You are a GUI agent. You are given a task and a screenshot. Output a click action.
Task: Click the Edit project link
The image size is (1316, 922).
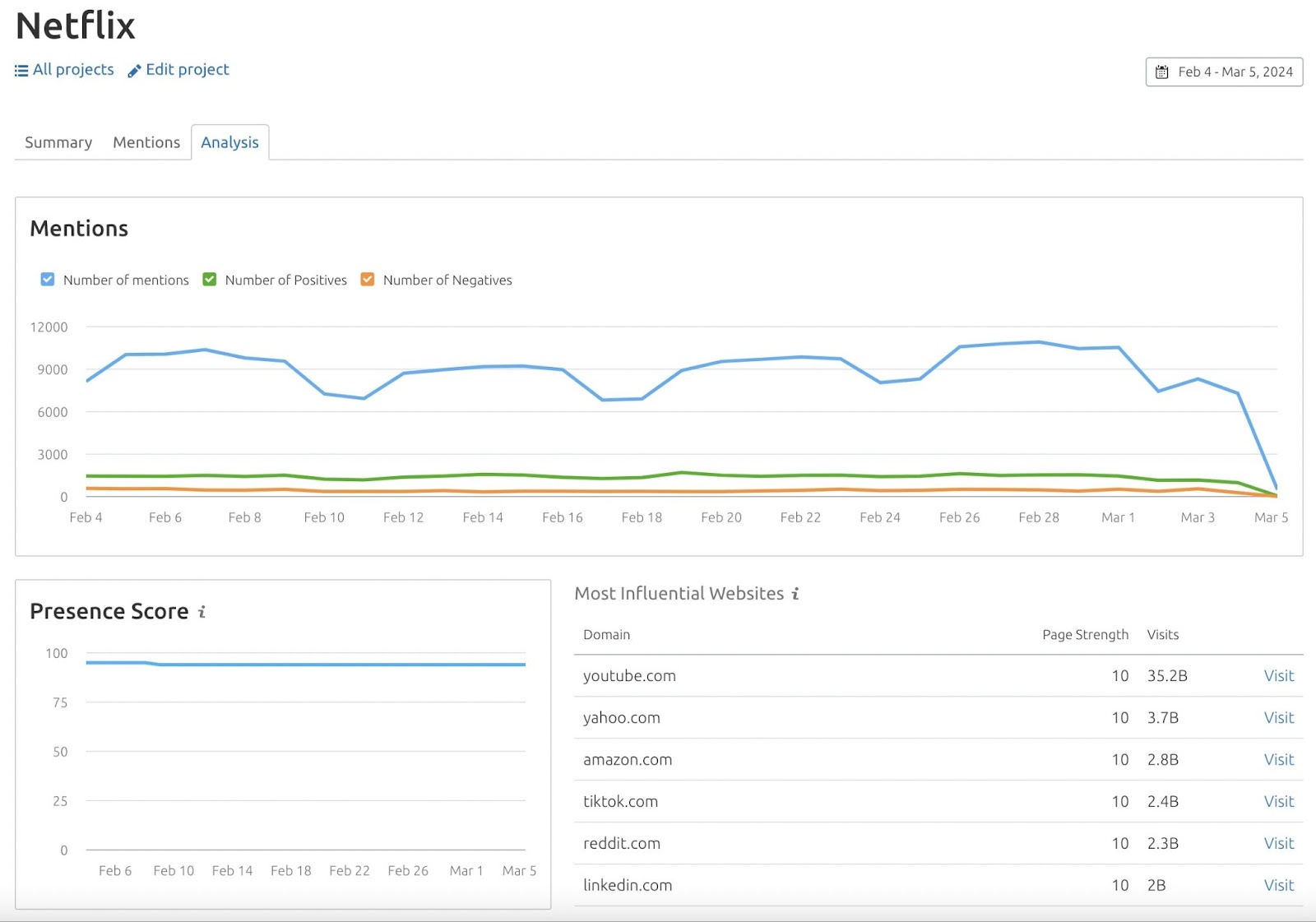187,70
